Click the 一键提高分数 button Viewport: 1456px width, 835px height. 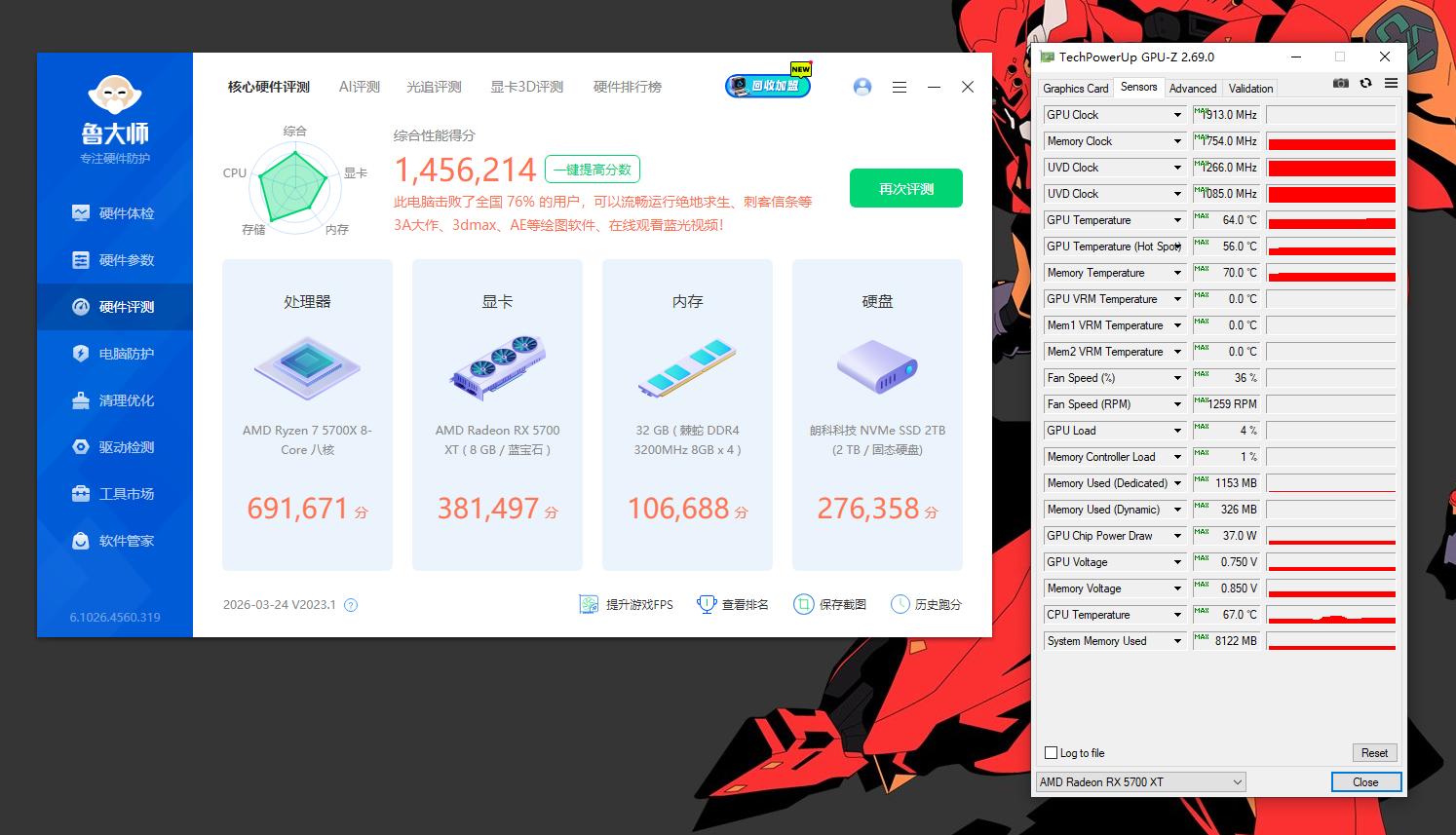click(x=593, y=170)
